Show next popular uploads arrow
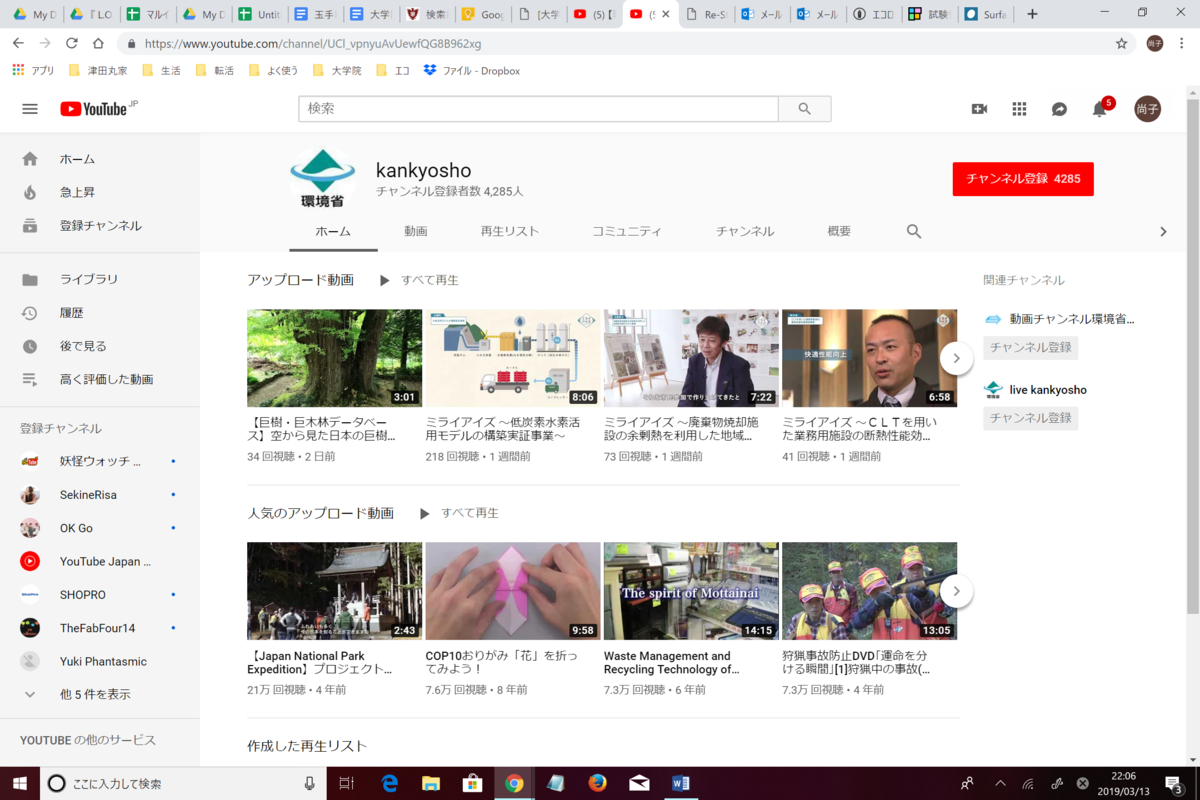 (957, 591)
